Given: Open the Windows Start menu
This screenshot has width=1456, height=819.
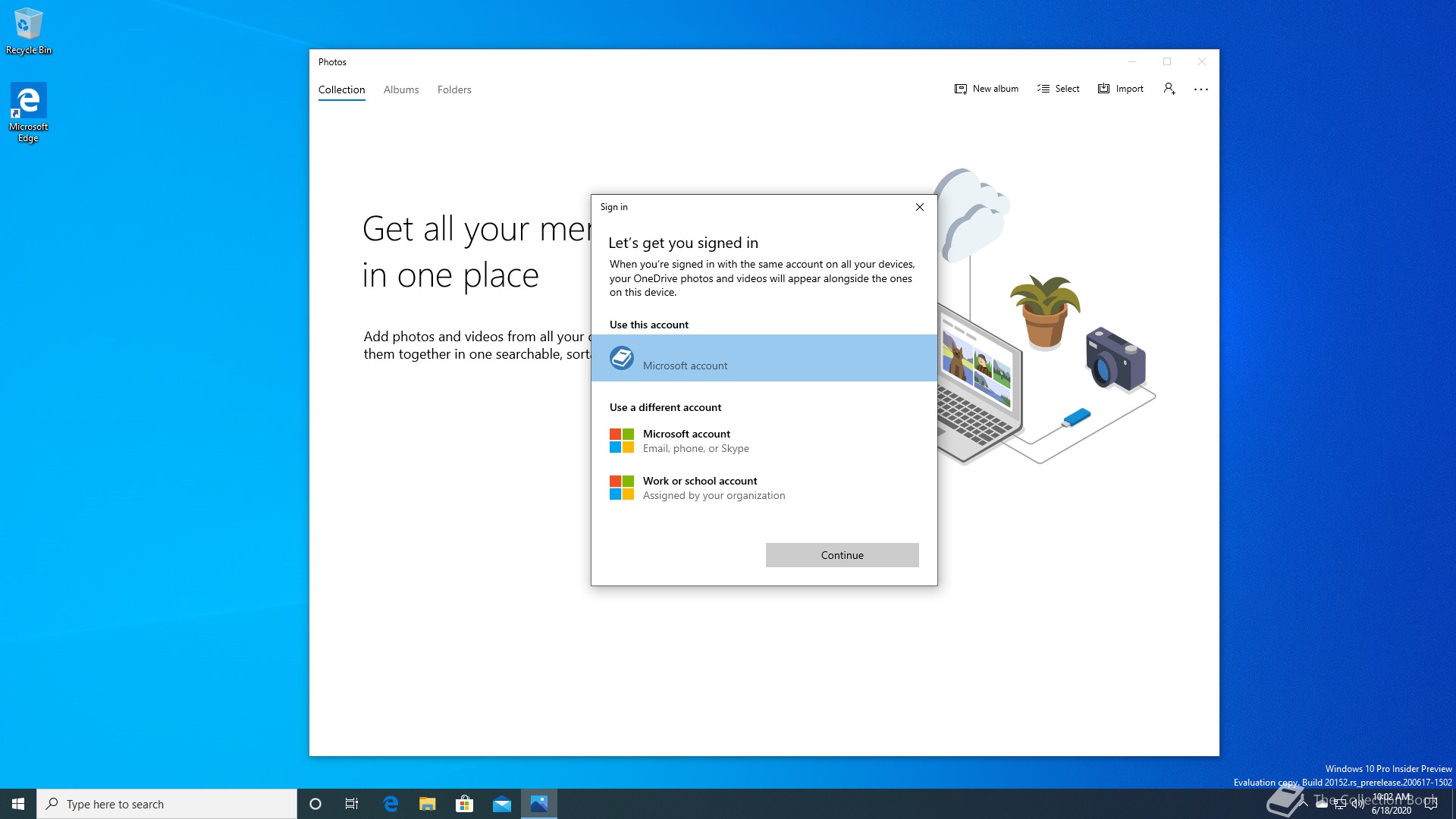Looking at the screenshot, I should [18, 804].
